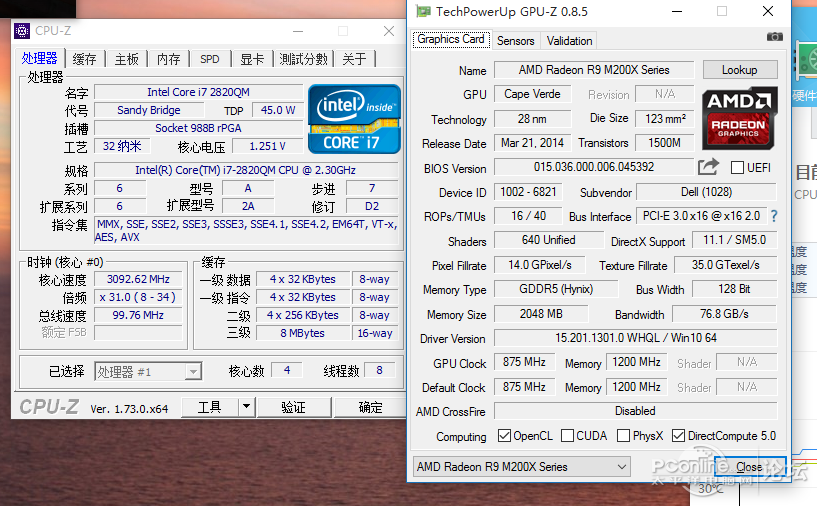
Task: Toggle the DirectCompute 5.0 checkbox
Action: coord(678,436)
